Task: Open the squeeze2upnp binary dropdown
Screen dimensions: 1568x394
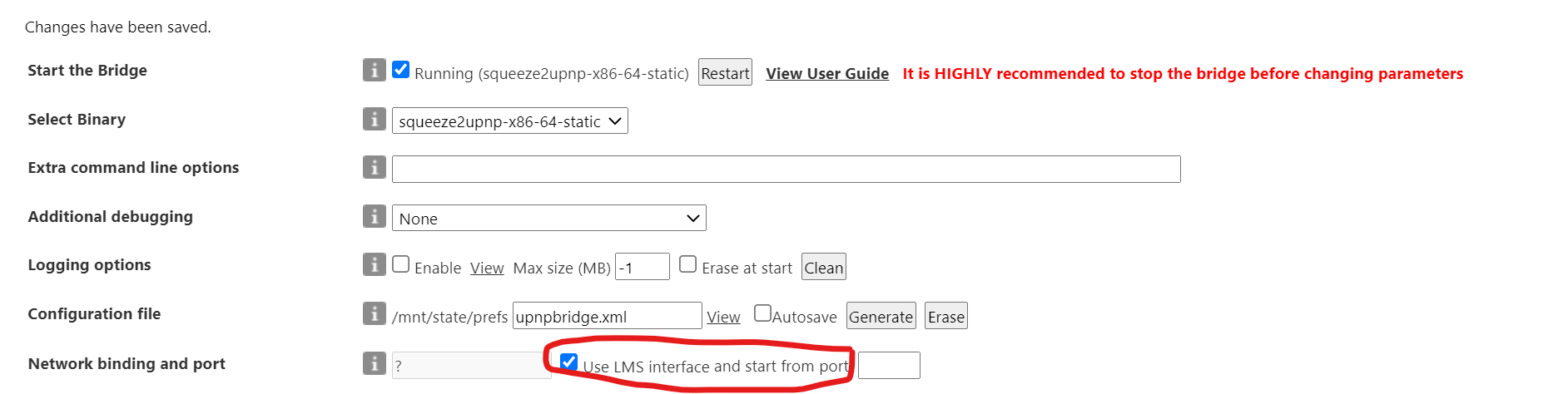Action: coord(509,121)
